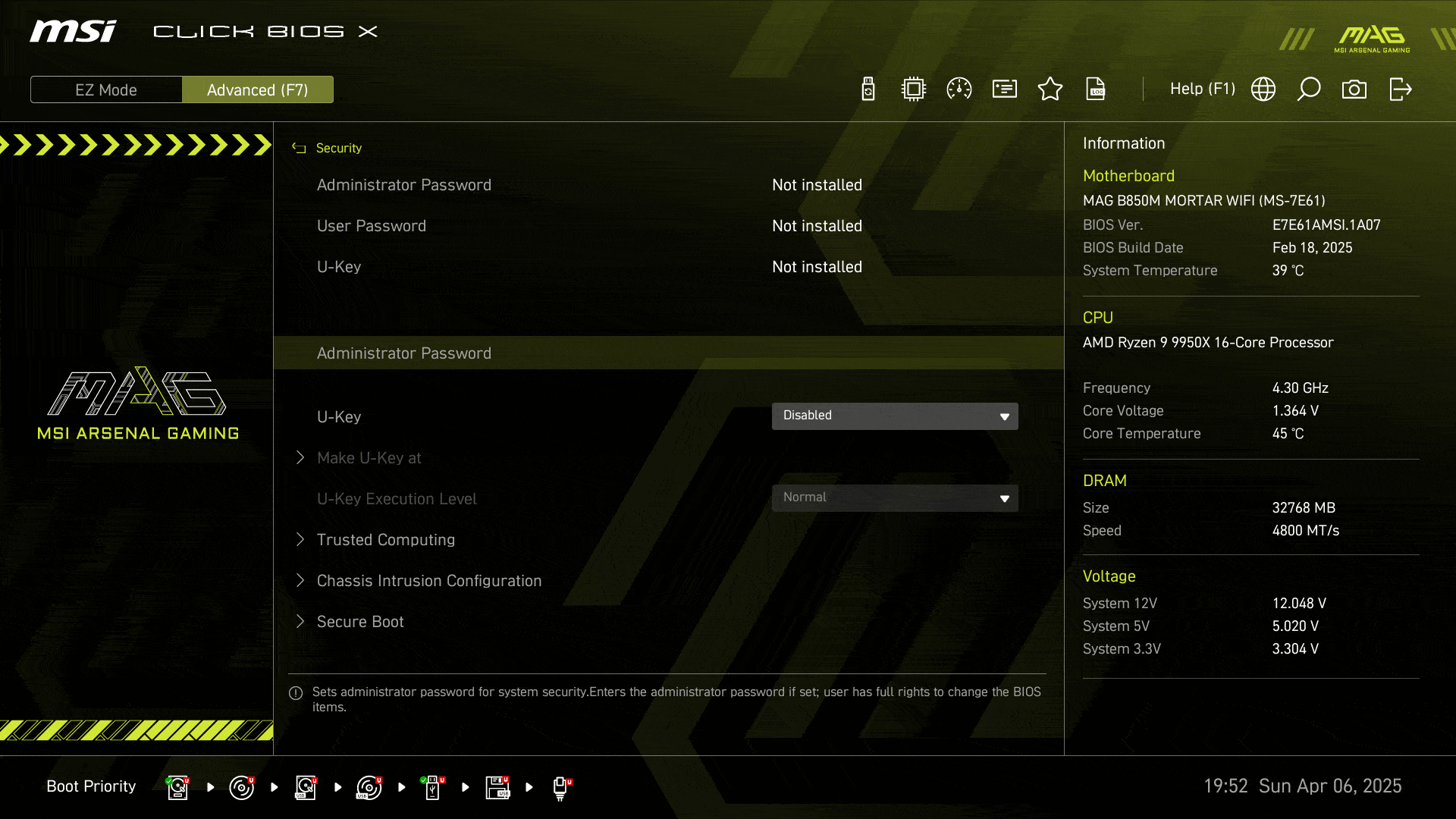Click the User Password label
The height and width of the screenshot is (819, 1456).
[x=372, y=226]
